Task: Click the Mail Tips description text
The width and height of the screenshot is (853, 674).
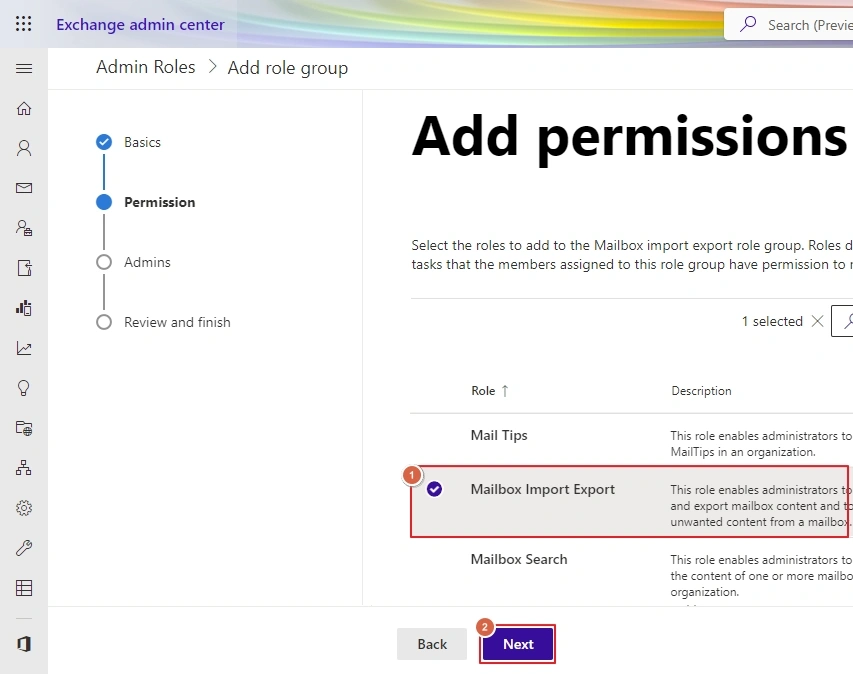Action: (761, 444)
